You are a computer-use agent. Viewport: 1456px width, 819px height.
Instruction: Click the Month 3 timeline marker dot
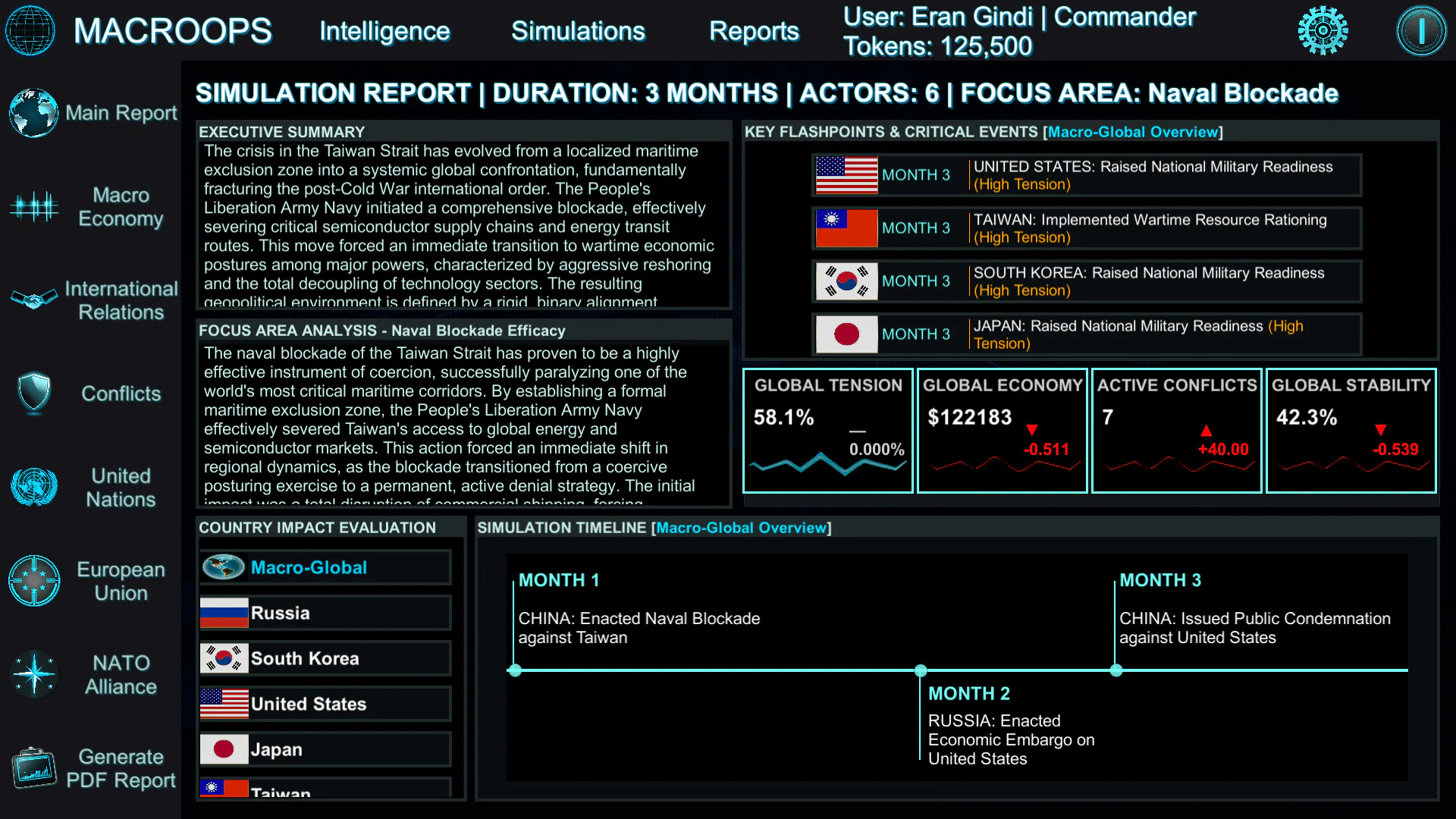click(x=1116, y=670)
